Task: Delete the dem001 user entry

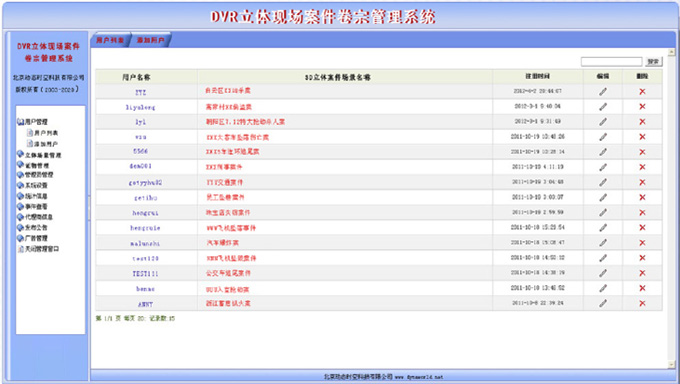Action: 642,167
